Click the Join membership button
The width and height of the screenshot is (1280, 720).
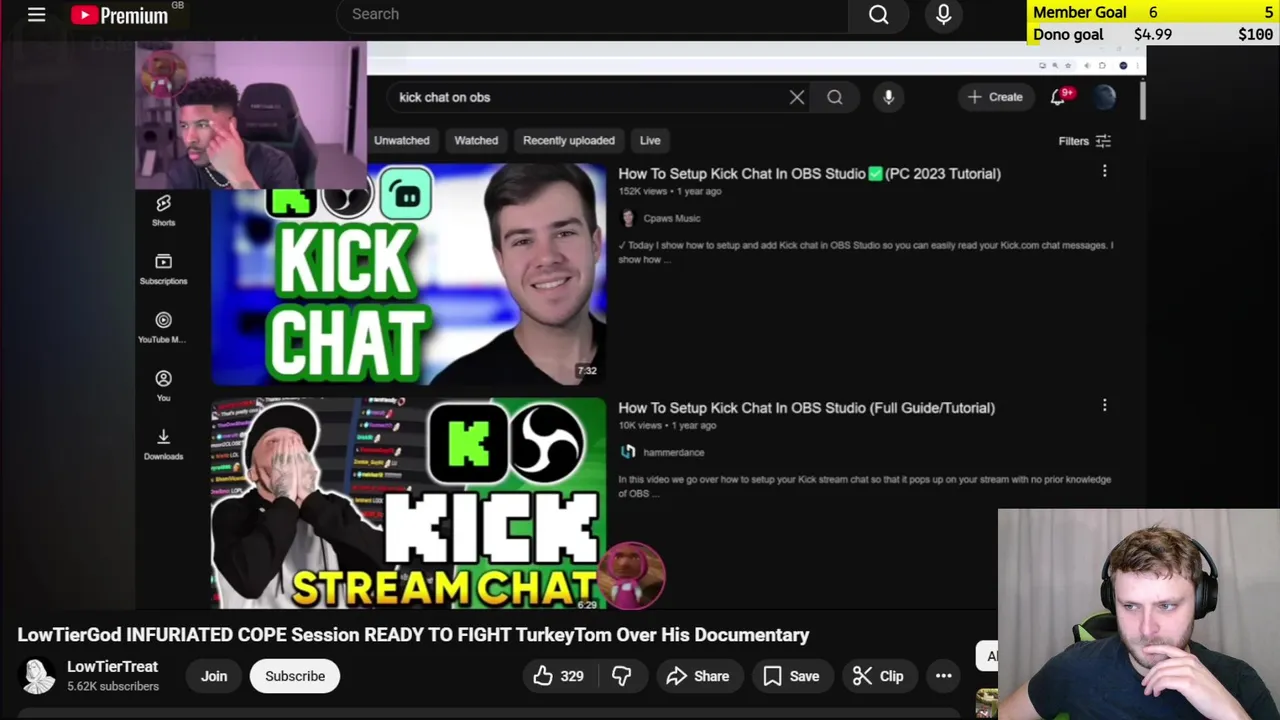pyautogui.click(x=214, y=676)
